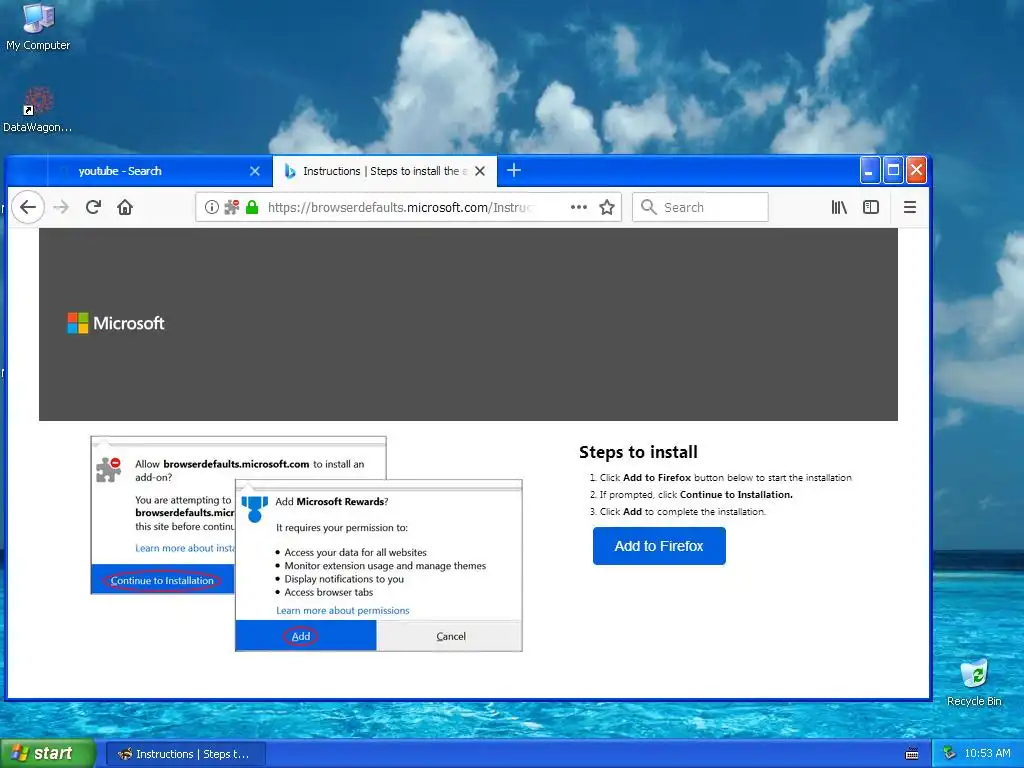Screen dimensions: 1024x768
Task: Minimize the Firefox window
Action: (x=870, y=170)
